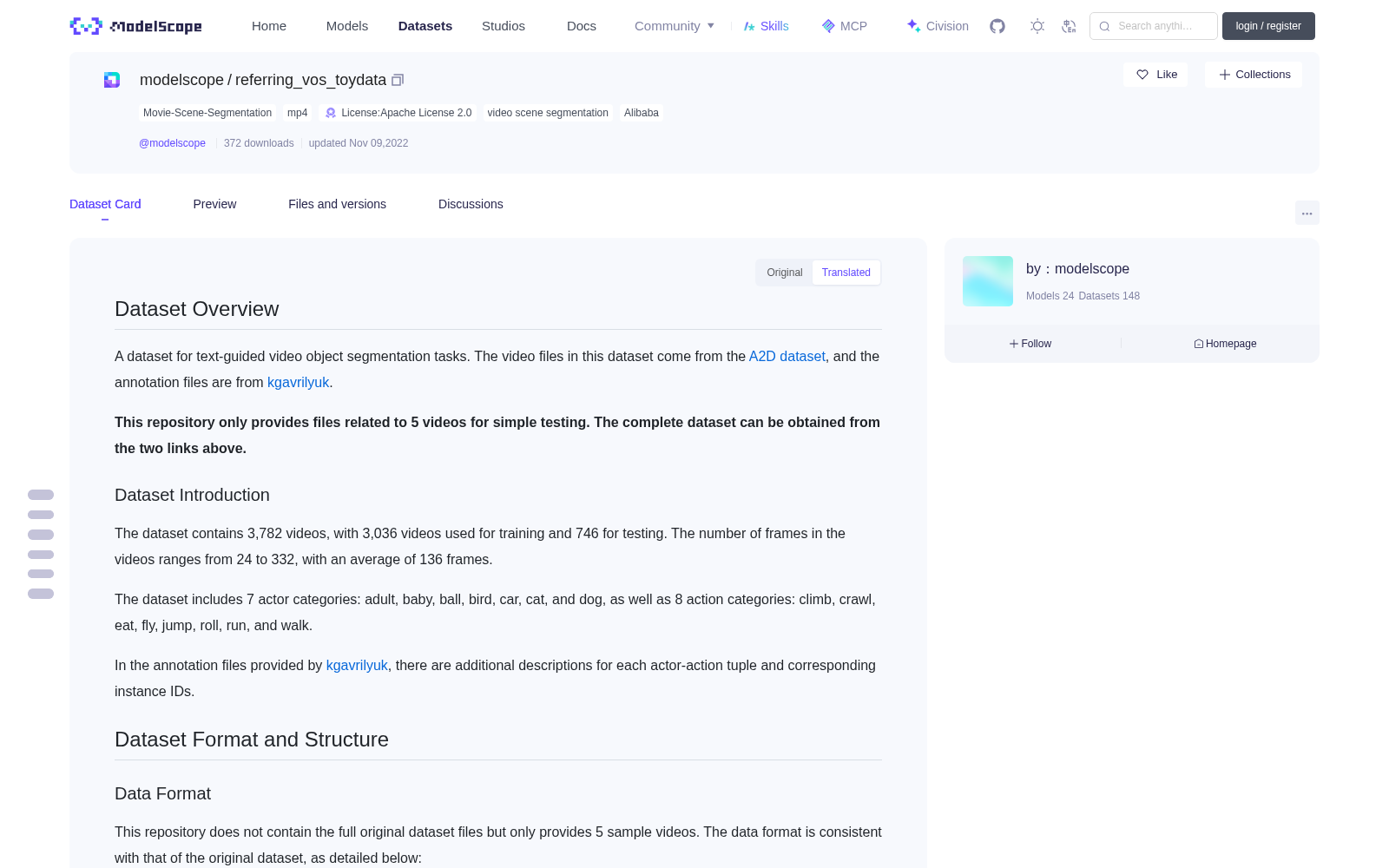This screenshot has width=1389, height=868.
Task: Click the video scene segmentation tag
Action: click(548, 113)
